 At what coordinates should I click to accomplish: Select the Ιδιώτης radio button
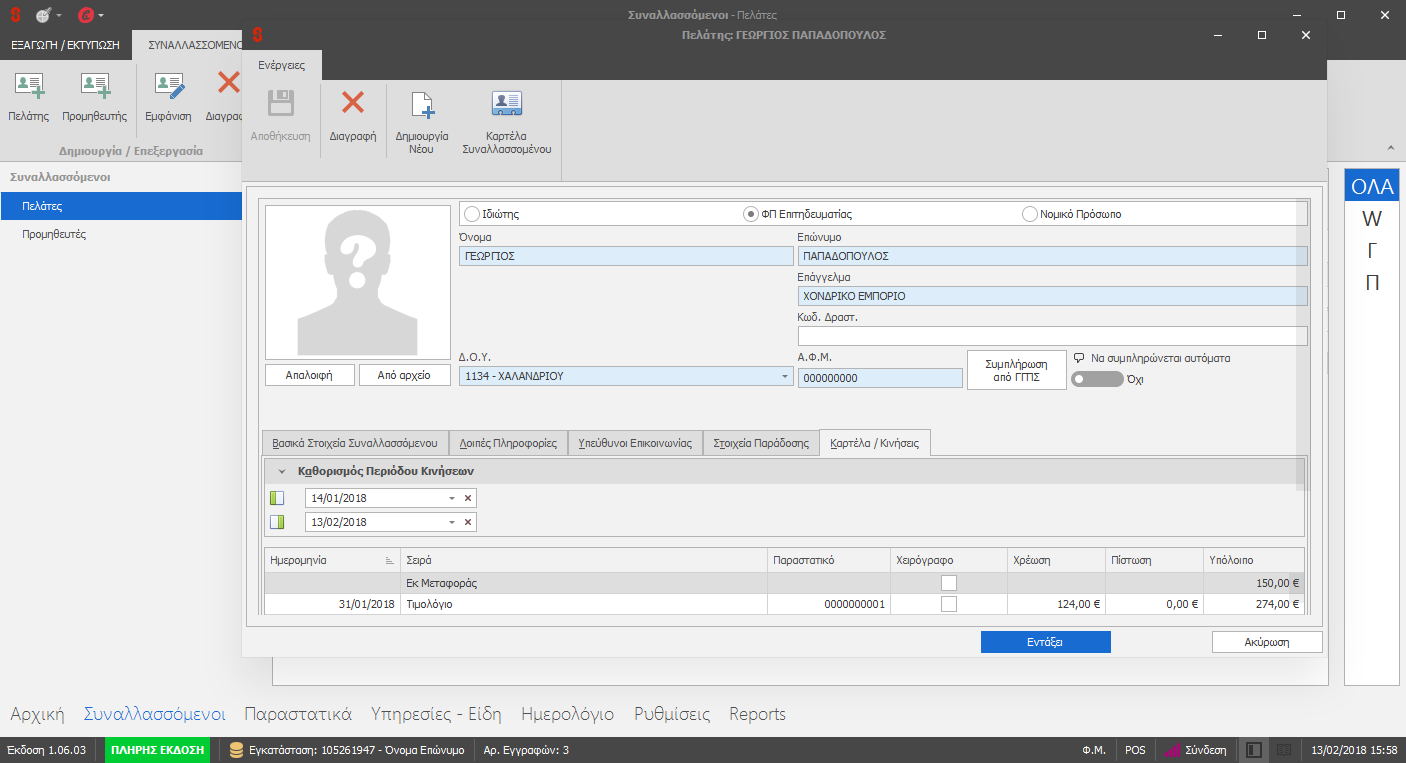coord(472,214)
